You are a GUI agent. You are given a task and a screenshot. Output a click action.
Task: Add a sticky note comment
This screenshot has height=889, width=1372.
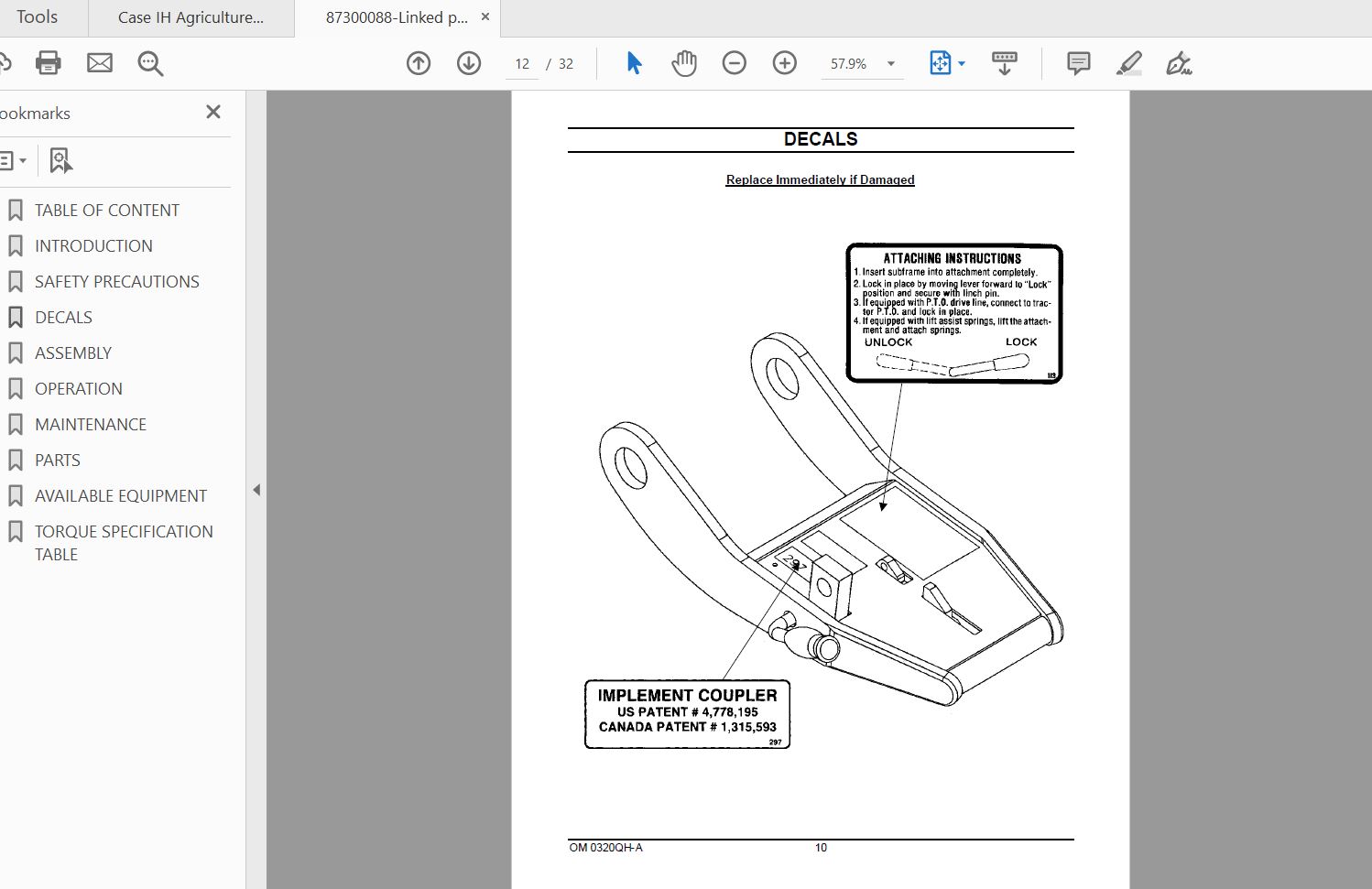(1079, 63)
